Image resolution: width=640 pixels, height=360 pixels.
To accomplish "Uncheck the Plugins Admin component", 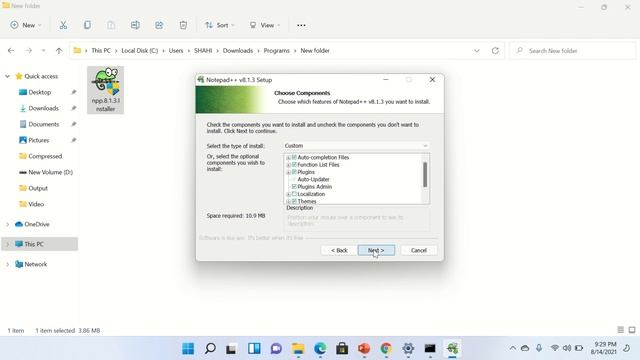I will tap(294, 187).
